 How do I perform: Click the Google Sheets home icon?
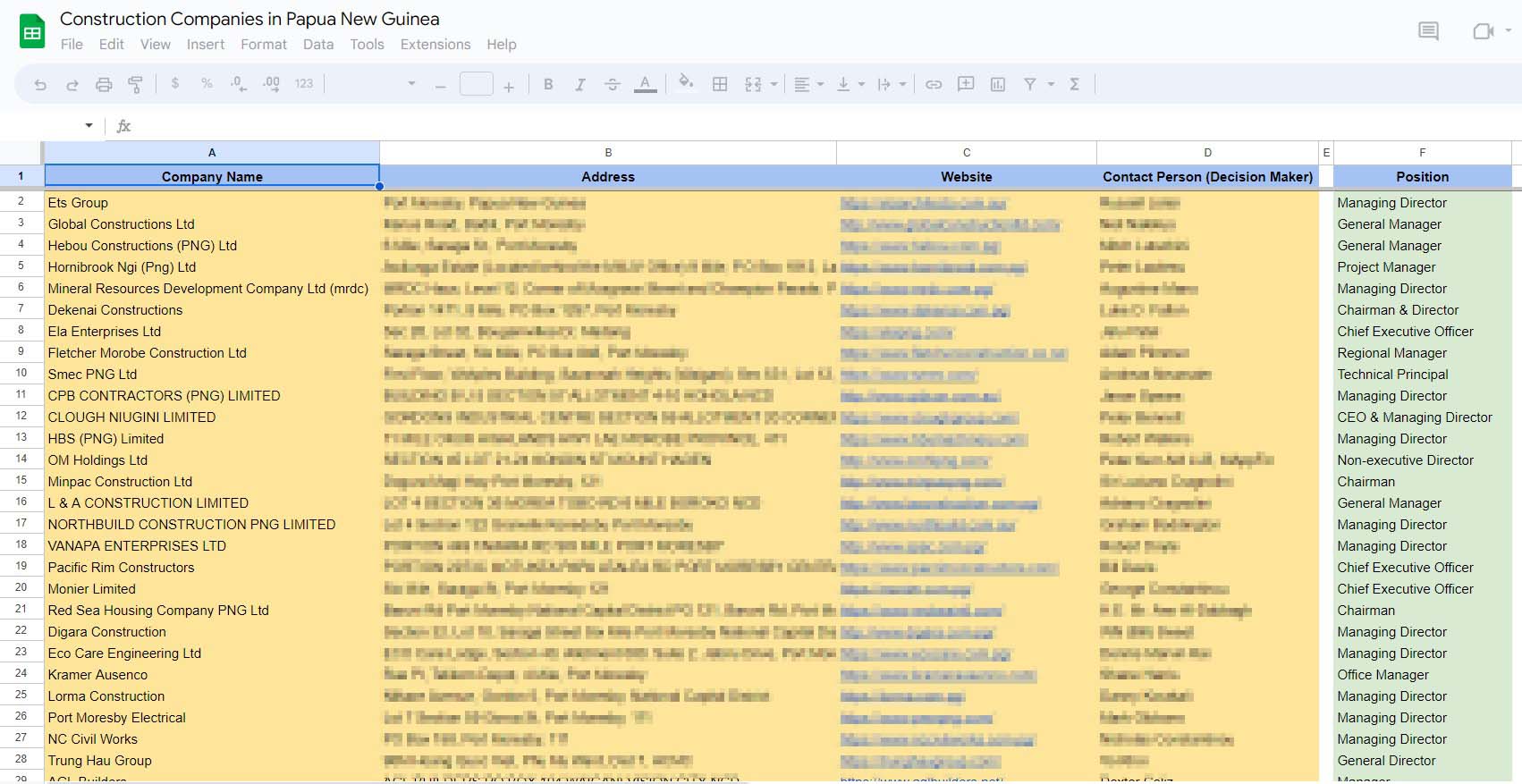32,32
